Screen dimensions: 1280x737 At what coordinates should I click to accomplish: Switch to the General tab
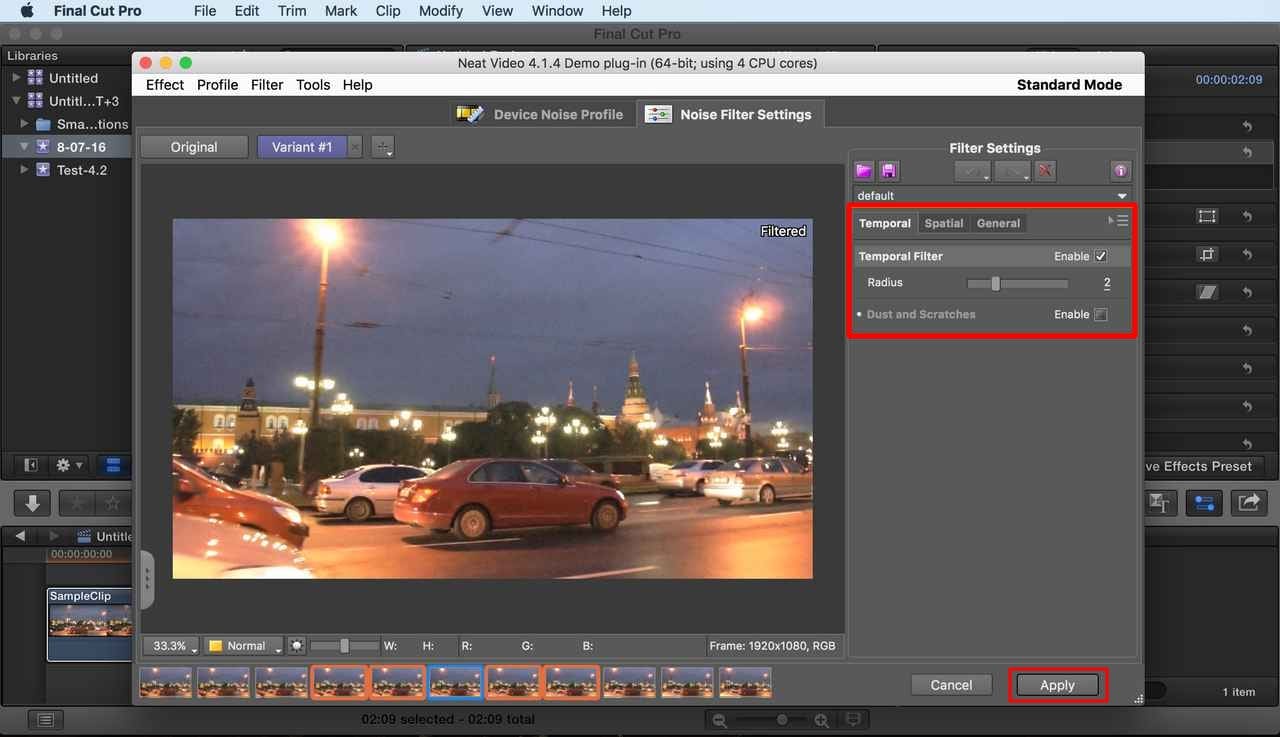tap(998, 223)
